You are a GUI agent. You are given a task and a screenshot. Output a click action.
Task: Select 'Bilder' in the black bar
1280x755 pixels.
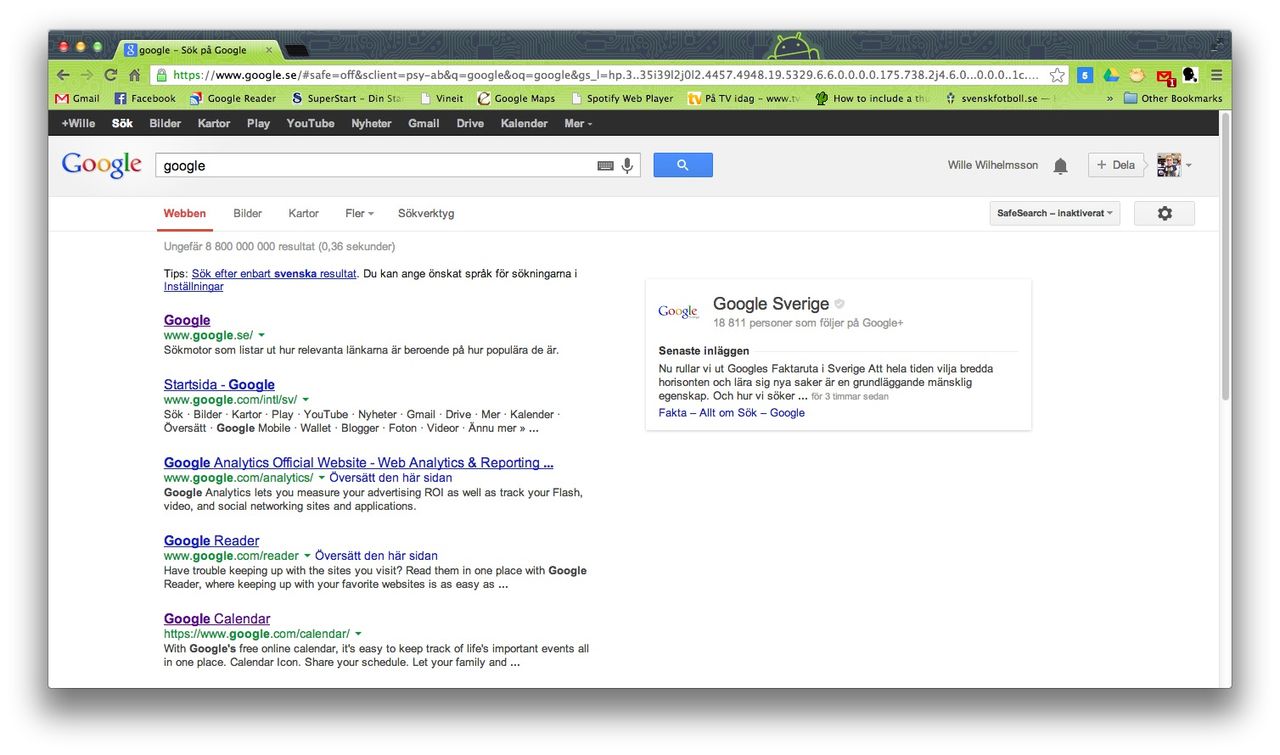click(x=165, y=123)
